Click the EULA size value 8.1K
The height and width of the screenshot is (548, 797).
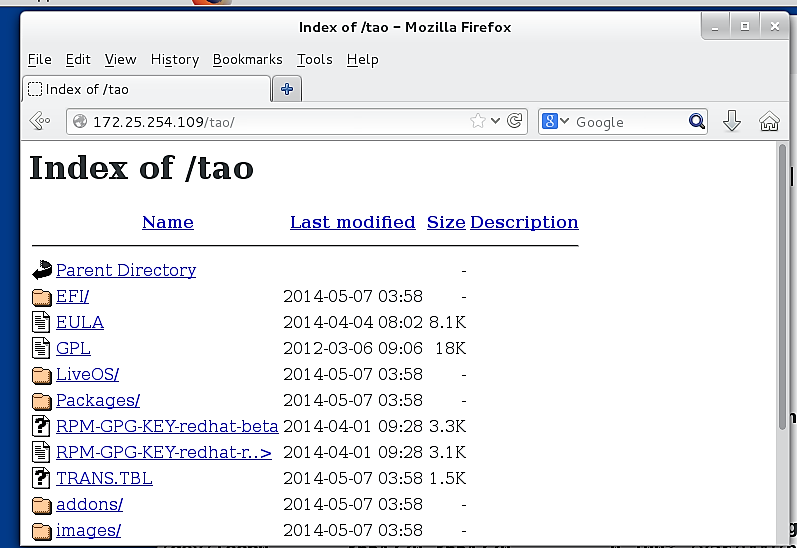(x=447, y=322)
